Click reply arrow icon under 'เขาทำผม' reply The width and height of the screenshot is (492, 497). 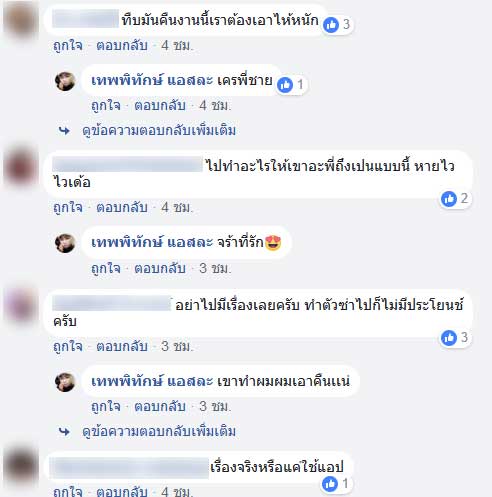point(64,432)
